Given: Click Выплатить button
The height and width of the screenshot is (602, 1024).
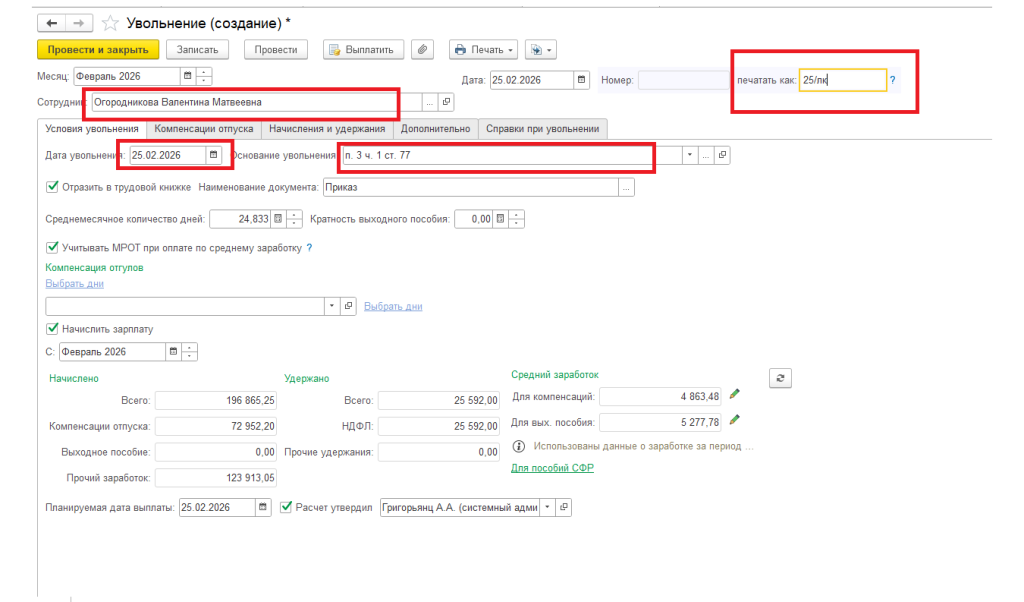Looking at the screenshot, I should pos(363,50).
